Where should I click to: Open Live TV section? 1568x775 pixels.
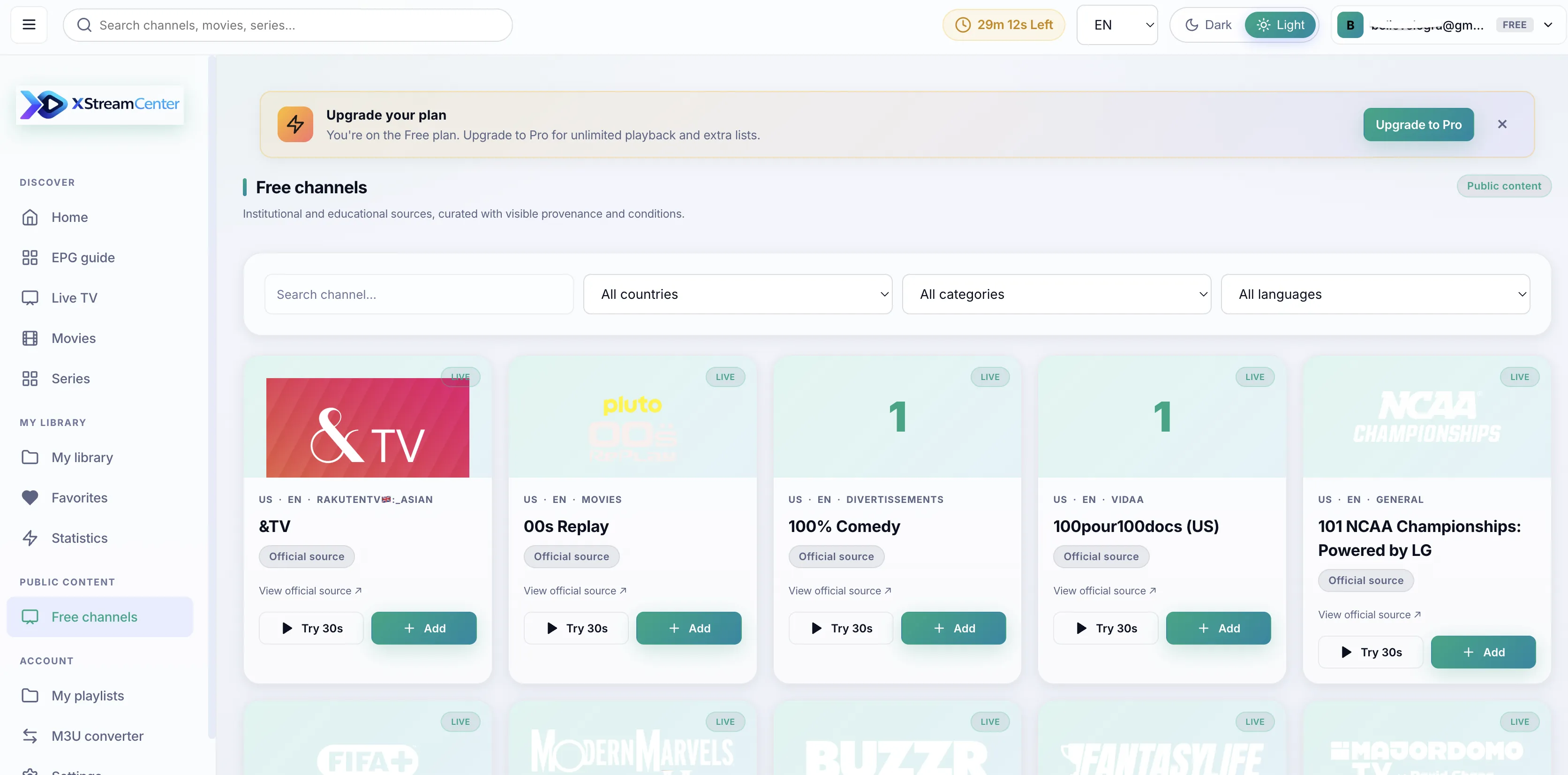tap(100, 298)
